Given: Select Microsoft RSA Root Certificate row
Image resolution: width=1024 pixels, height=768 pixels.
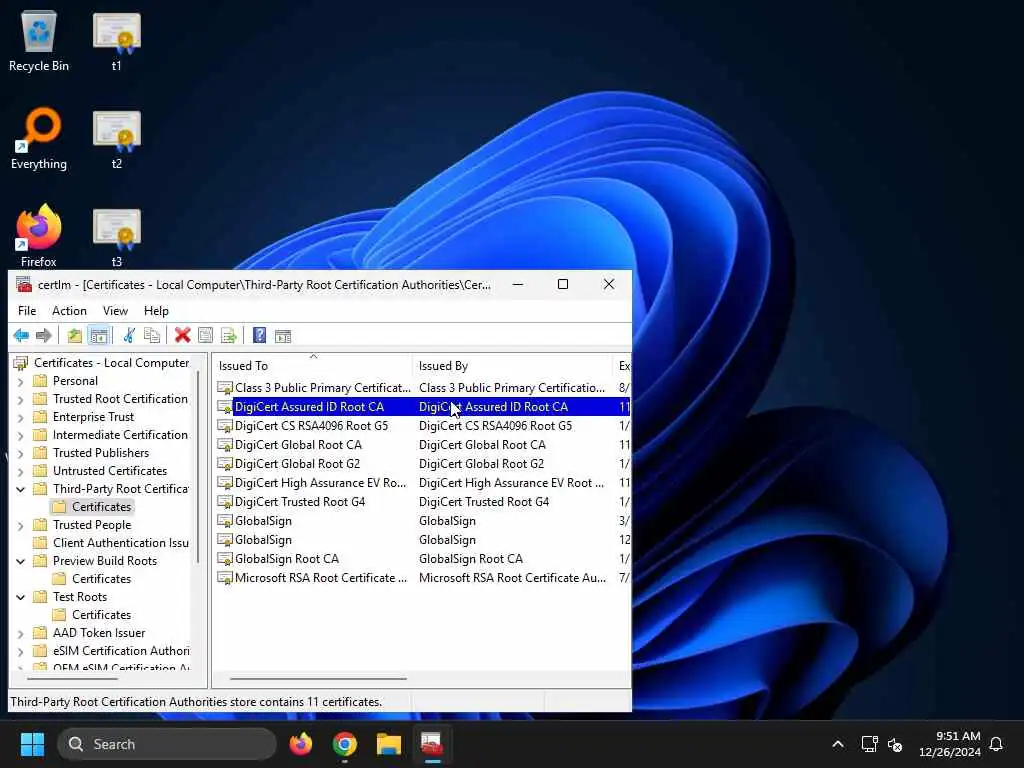Looking at the screenshot, I should click(423, 578).
